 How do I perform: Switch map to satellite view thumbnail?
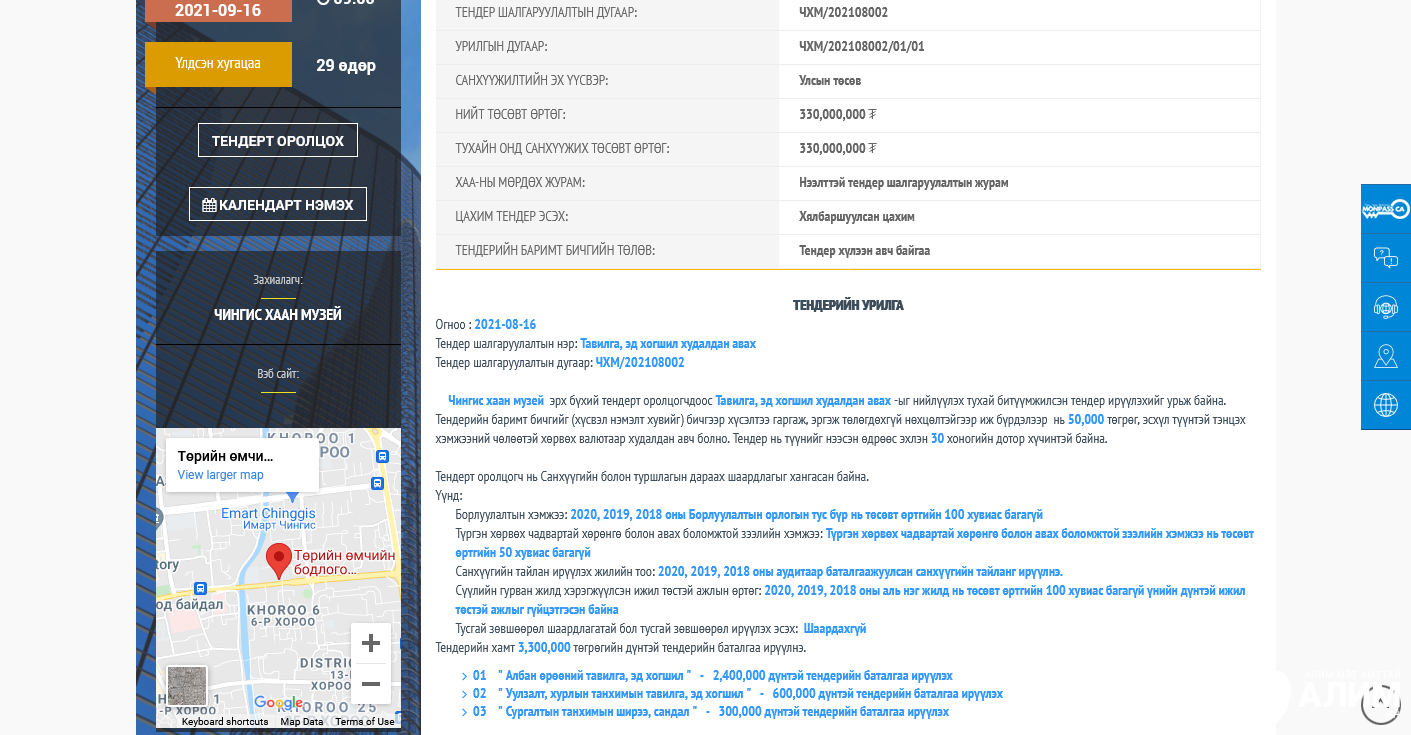click(x=187, y=686)
